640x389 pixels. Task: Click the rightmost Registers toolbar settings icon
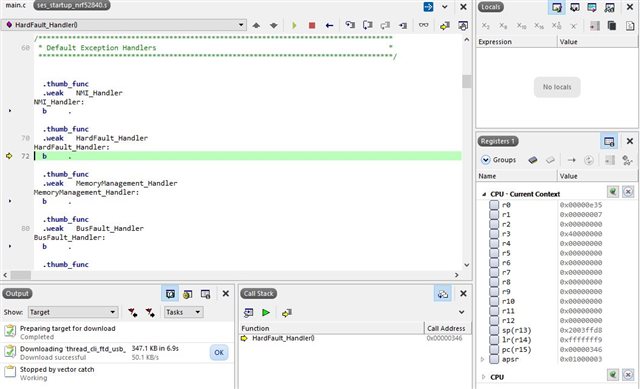[x=627, y=160]
